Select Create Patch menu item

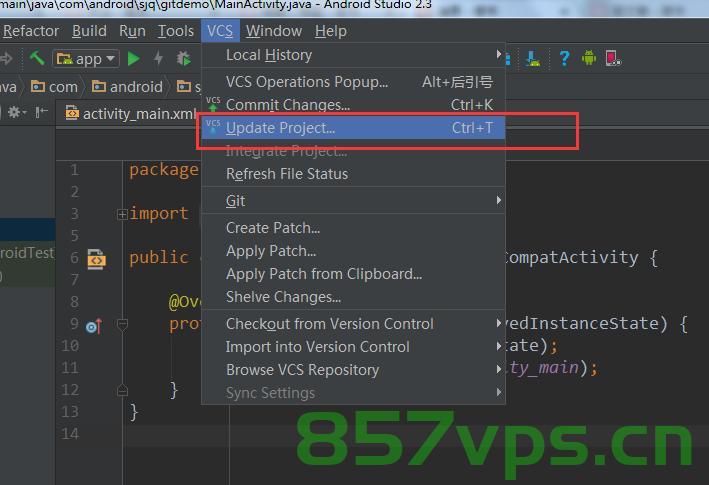coord(353,228)
